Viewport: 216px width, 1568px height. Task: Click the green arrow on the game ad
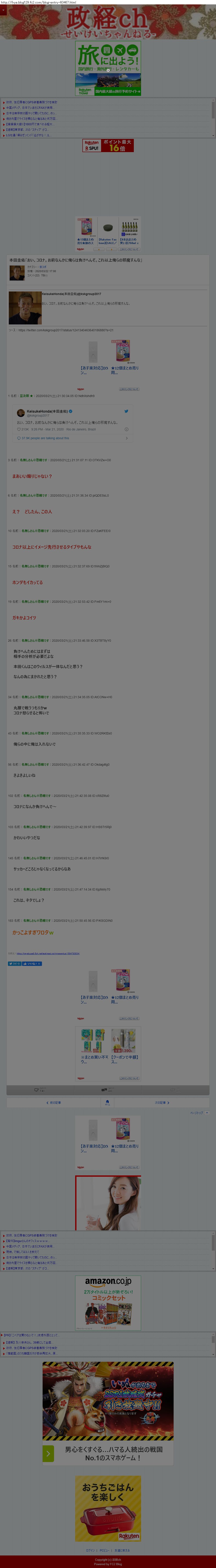click(48, 1454)
